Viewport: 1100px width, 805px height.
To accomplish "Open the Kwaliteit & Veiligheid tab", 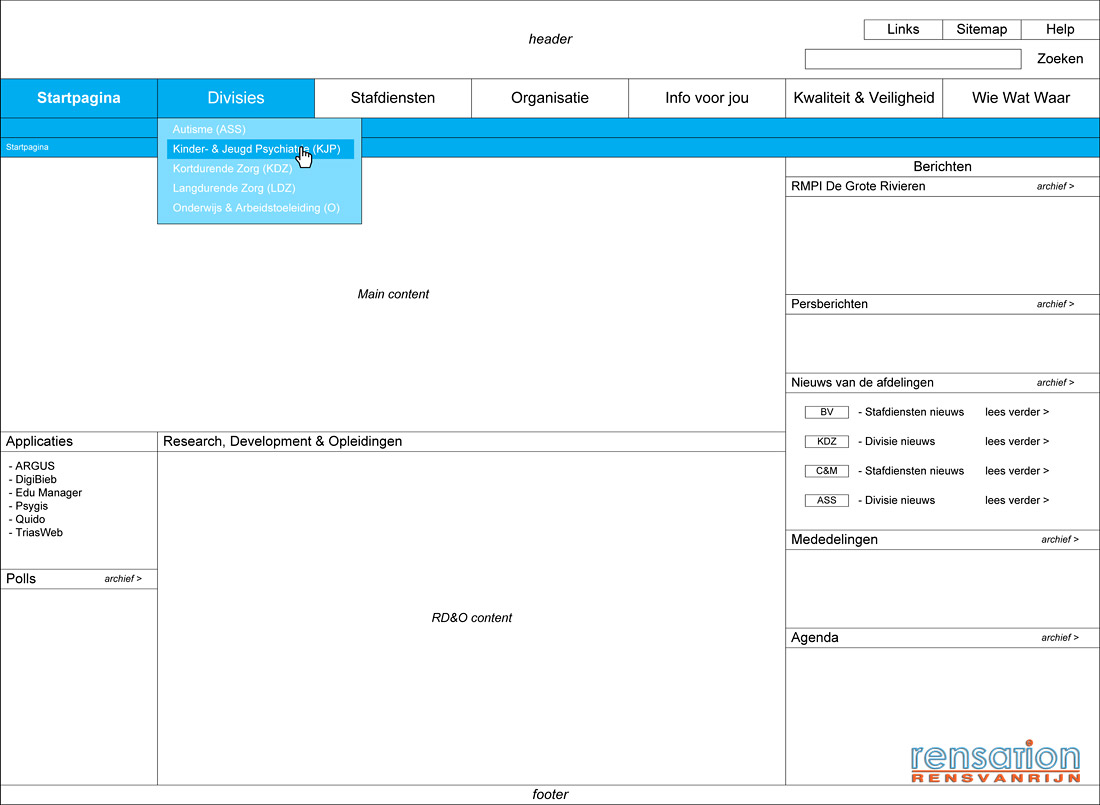I will pos(864,98).
